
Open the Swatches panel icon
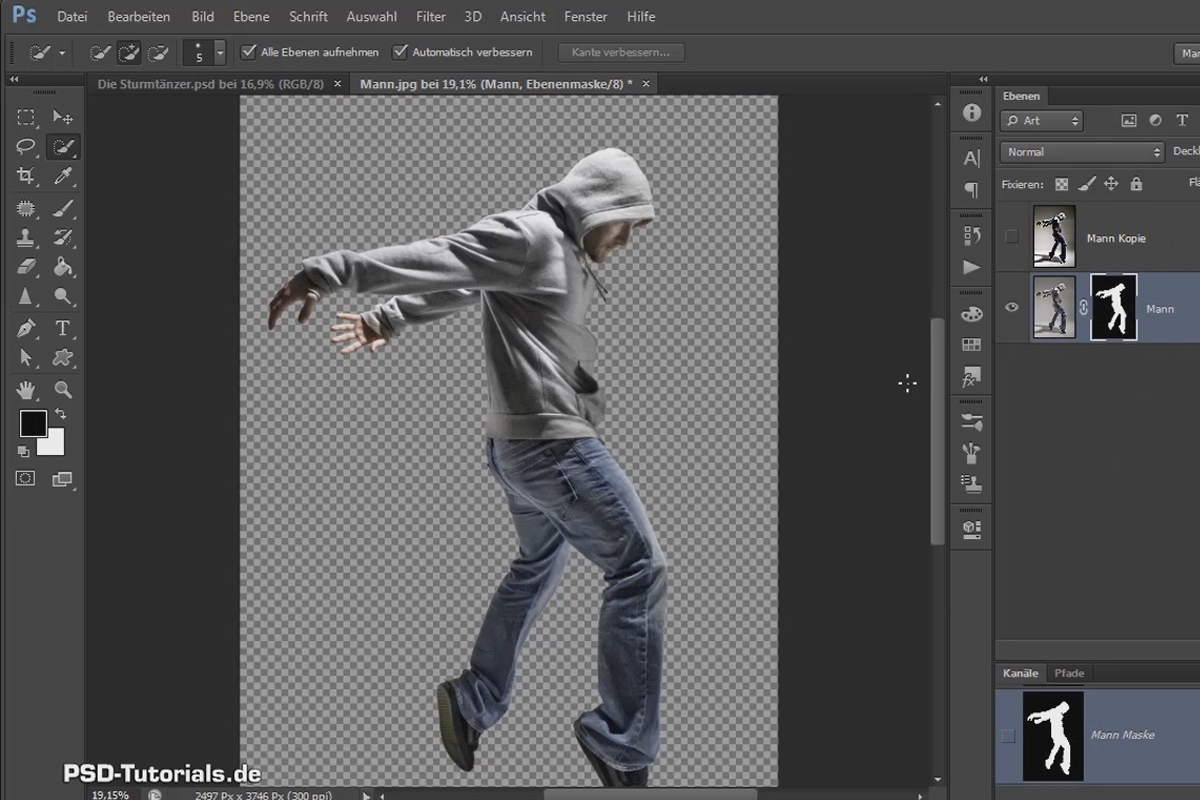[x=971, y=345]
